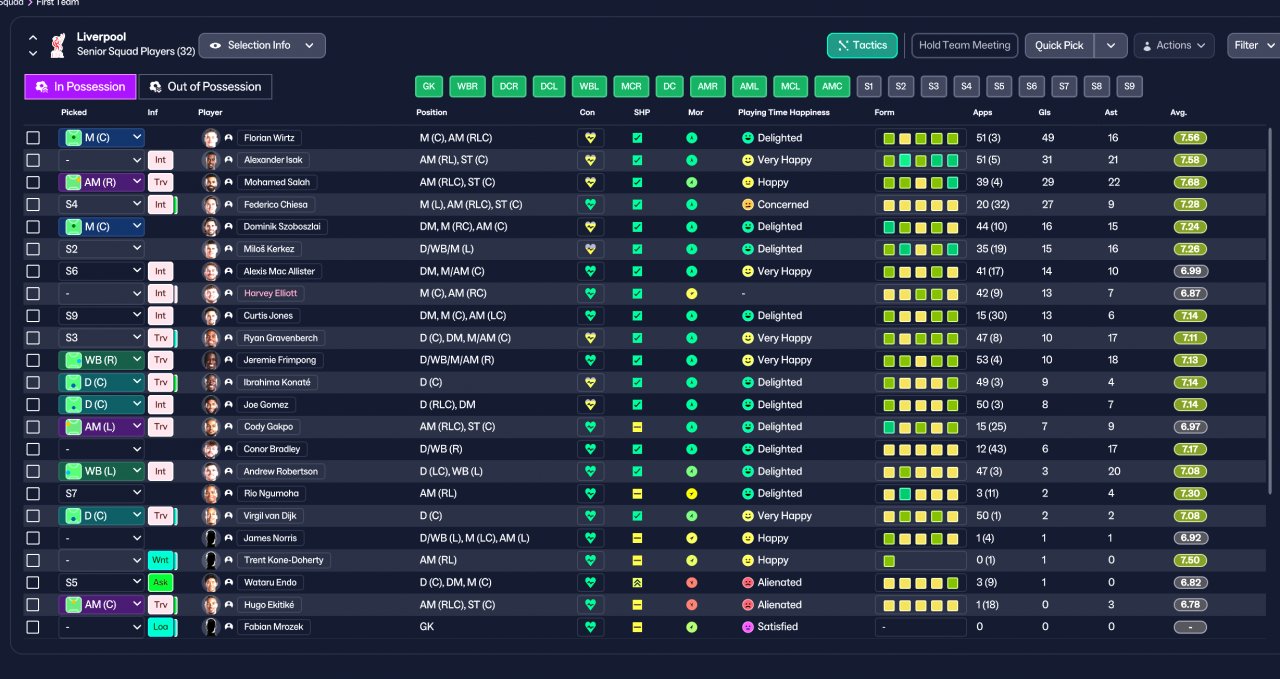Open Florian Wirtz picked position dropdown
The image size is (1280, 679).
pos(101,138)
